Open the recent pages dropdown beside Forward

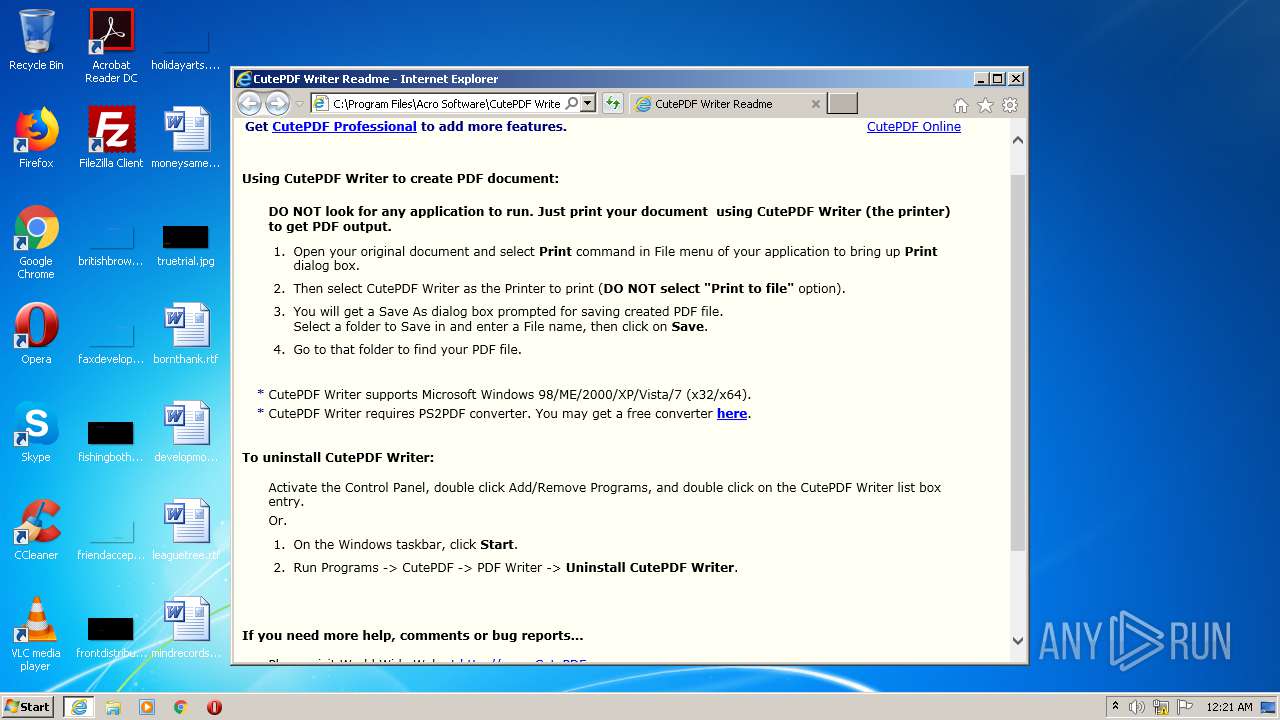299,104
